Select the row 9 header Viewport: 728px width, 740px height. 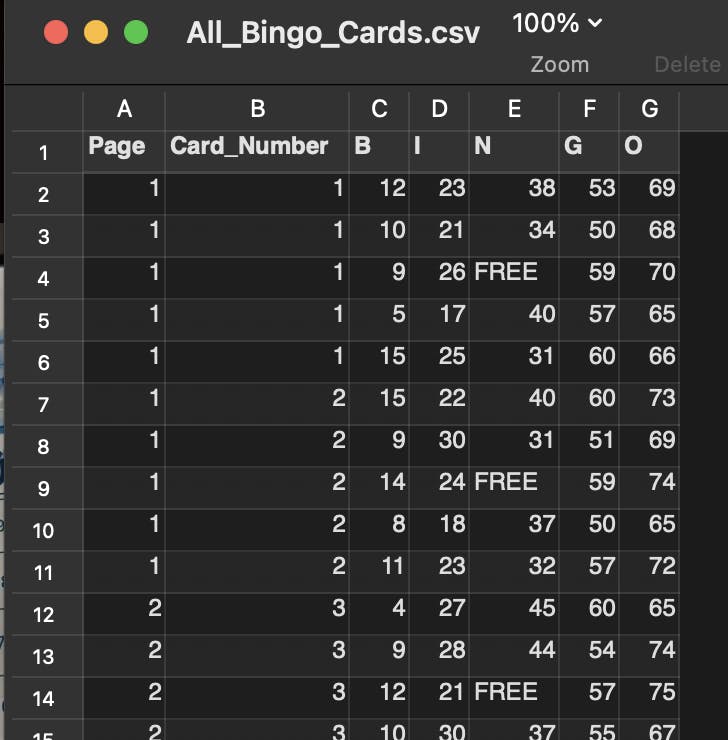[43, 488]
